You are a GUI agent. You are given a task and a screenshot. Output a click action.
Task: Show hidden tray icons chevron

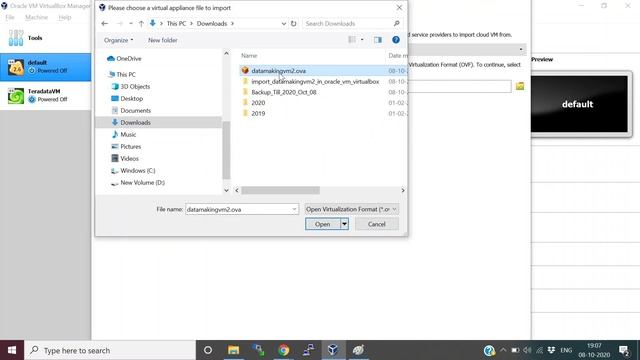pyautogui.click(x=503, y=350)
